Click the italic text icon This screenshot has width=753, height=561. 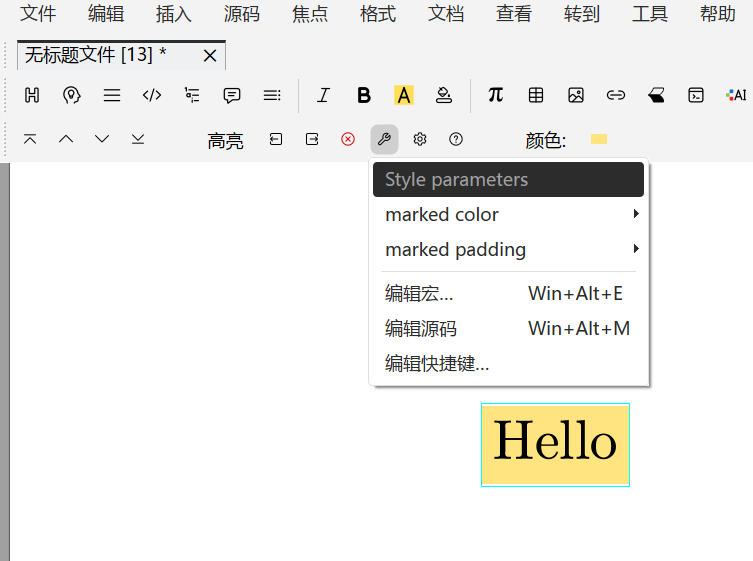tap(323, 95)
